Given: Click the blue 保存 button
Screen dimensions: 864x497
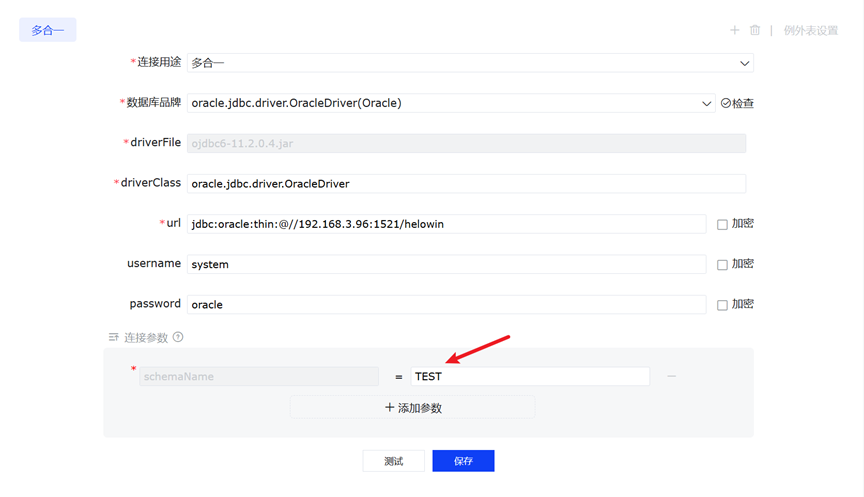Looking at the screenshot, I should pyautogui.click(x=463, y=461).
